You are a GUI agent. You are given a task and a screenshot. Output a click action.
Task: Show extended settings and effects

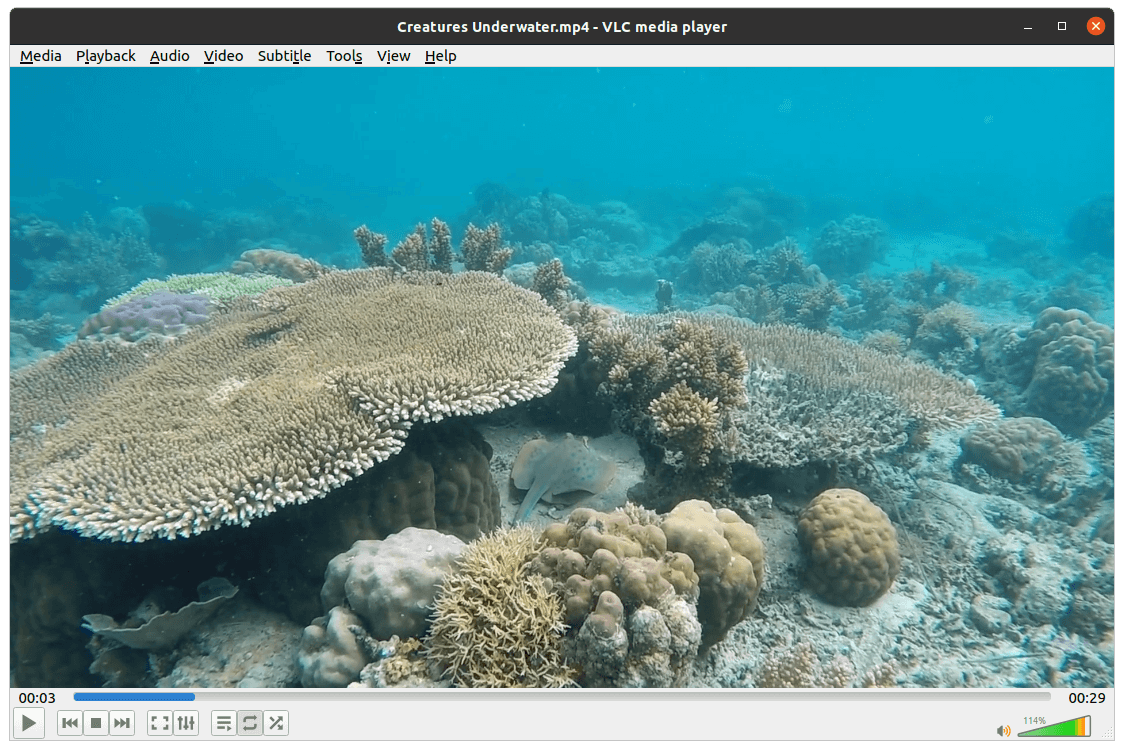pos(186,723)
